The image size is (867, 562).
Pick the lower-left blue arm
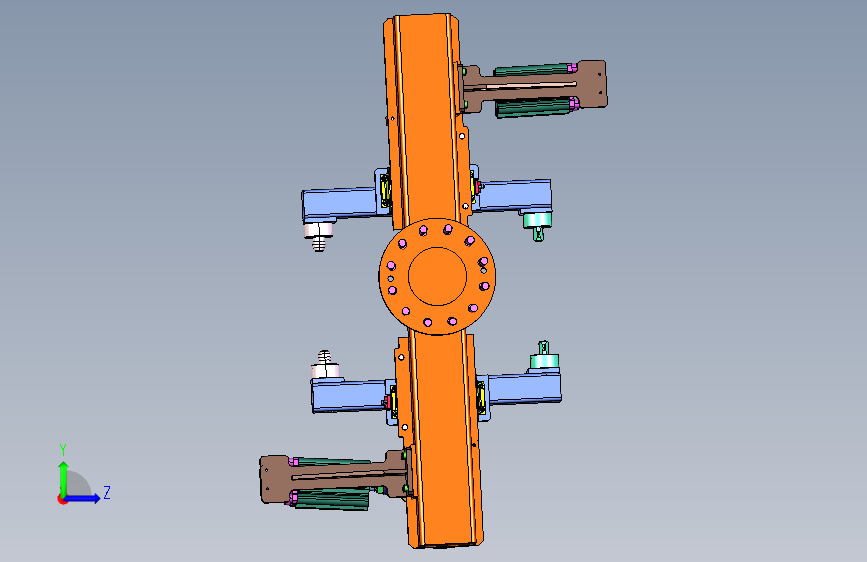349,395
